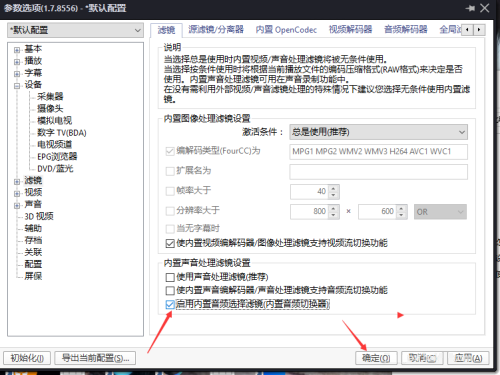
Task: Switch to the 滤镜 tab
Action: [x=166, y=30]
